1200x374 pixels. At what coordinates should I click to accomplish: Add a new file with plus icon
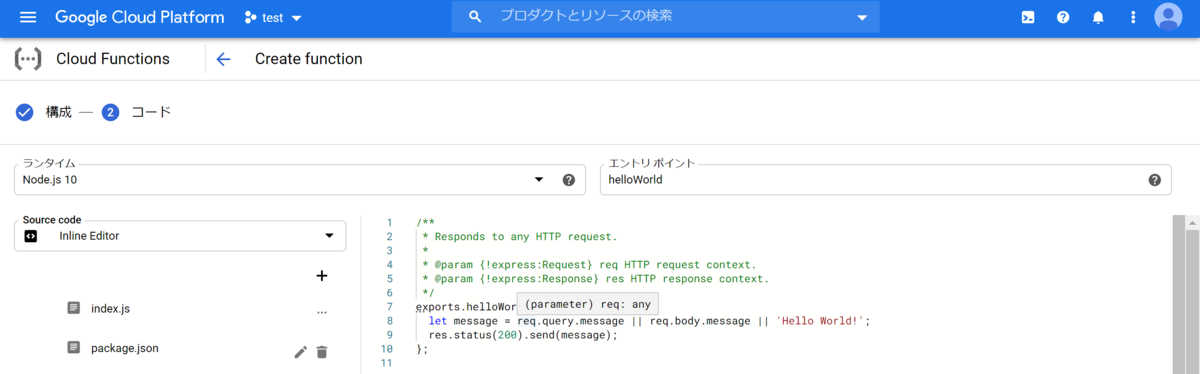point(322,275)
